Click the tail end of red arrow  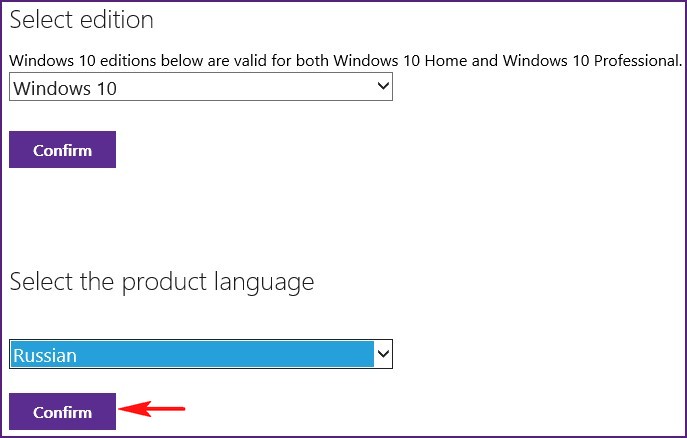coord(180,409)
